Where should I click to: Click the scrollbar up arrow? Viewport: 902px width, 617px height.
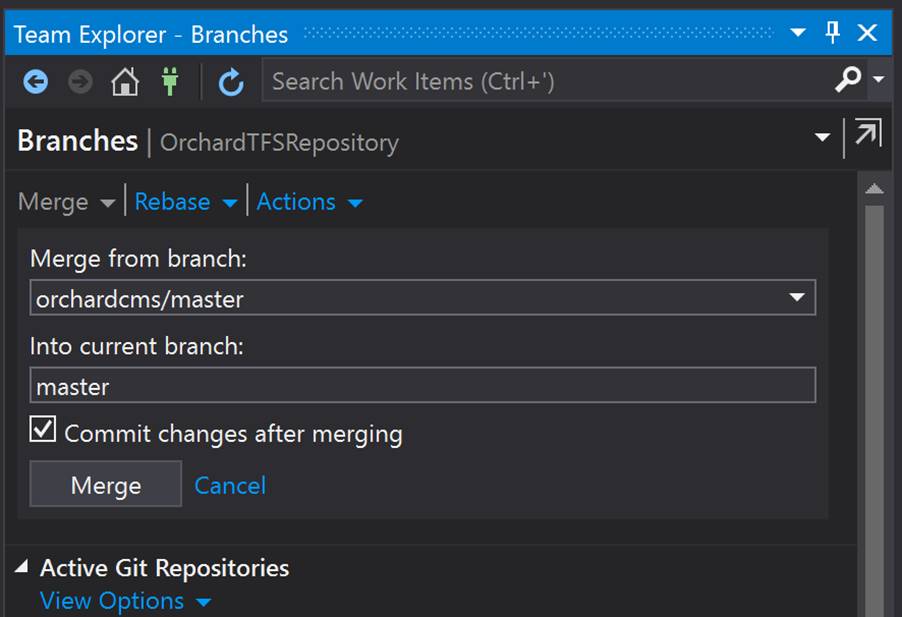coord(874,189)
